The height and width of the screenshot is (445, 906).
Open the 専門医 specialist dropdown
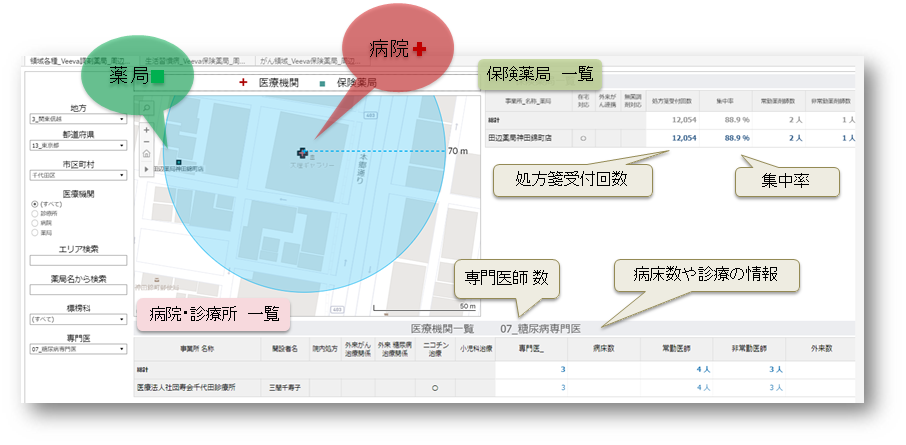click(x=78, y=349)
